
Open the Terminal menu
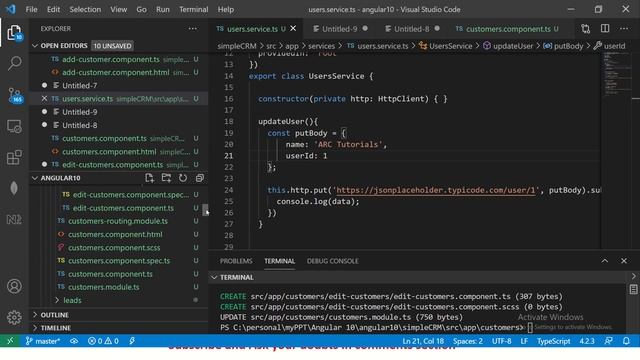[x=193, y=9]
